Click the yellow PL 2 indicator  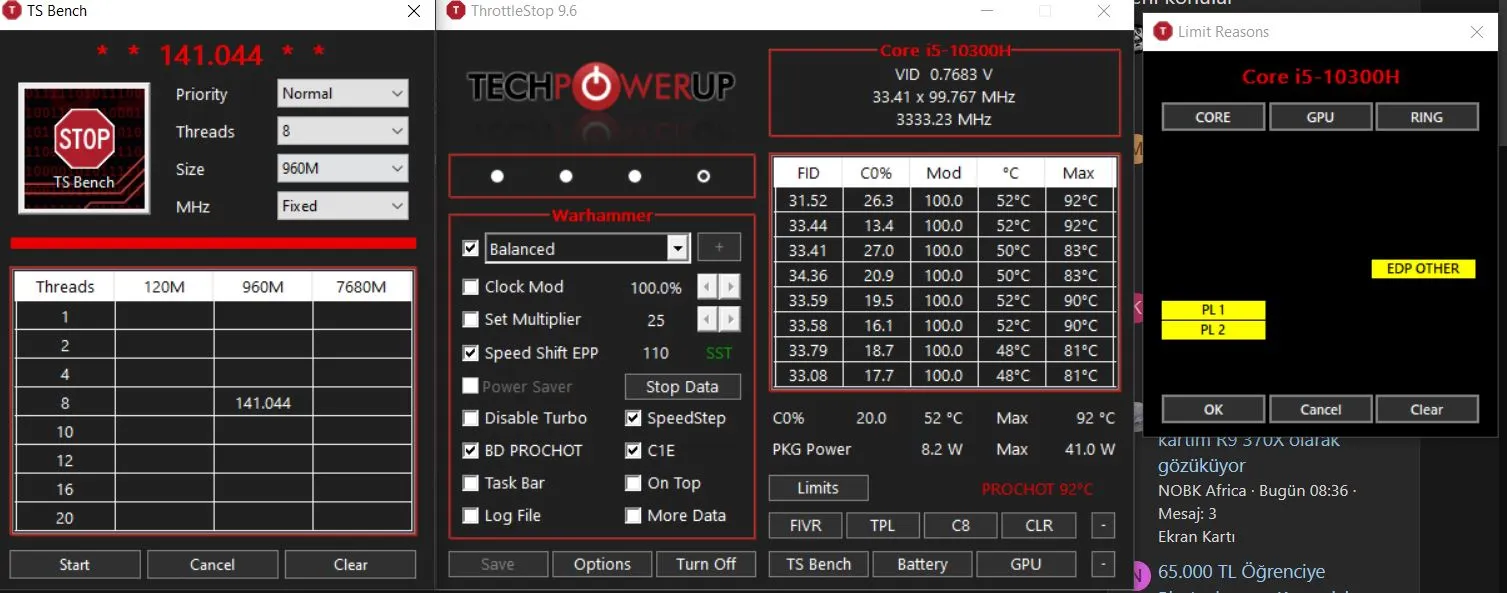point(1213,330)
